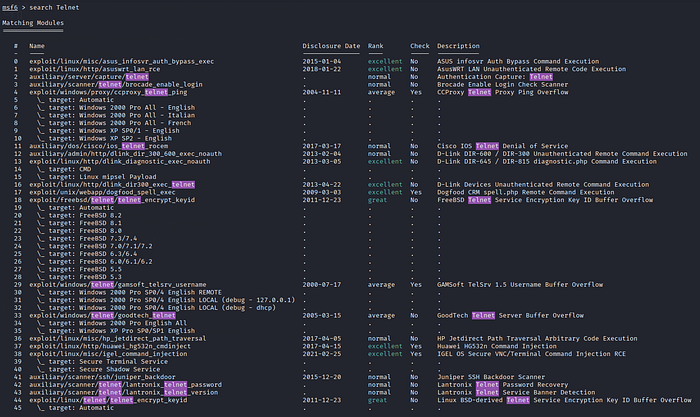The image size is (700, 417).
Task: Click 'target: CMD' row
Action: tap(64, 169)
